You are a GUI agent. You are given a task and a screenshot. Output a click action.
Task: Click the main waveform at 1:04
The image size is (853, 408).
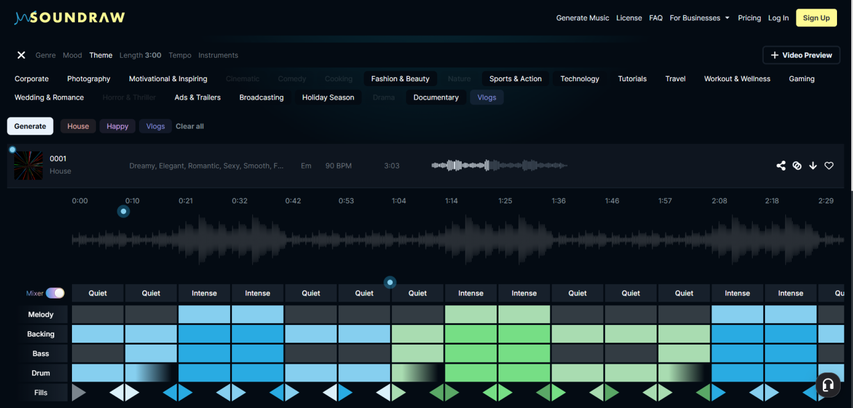pos(399,240)
